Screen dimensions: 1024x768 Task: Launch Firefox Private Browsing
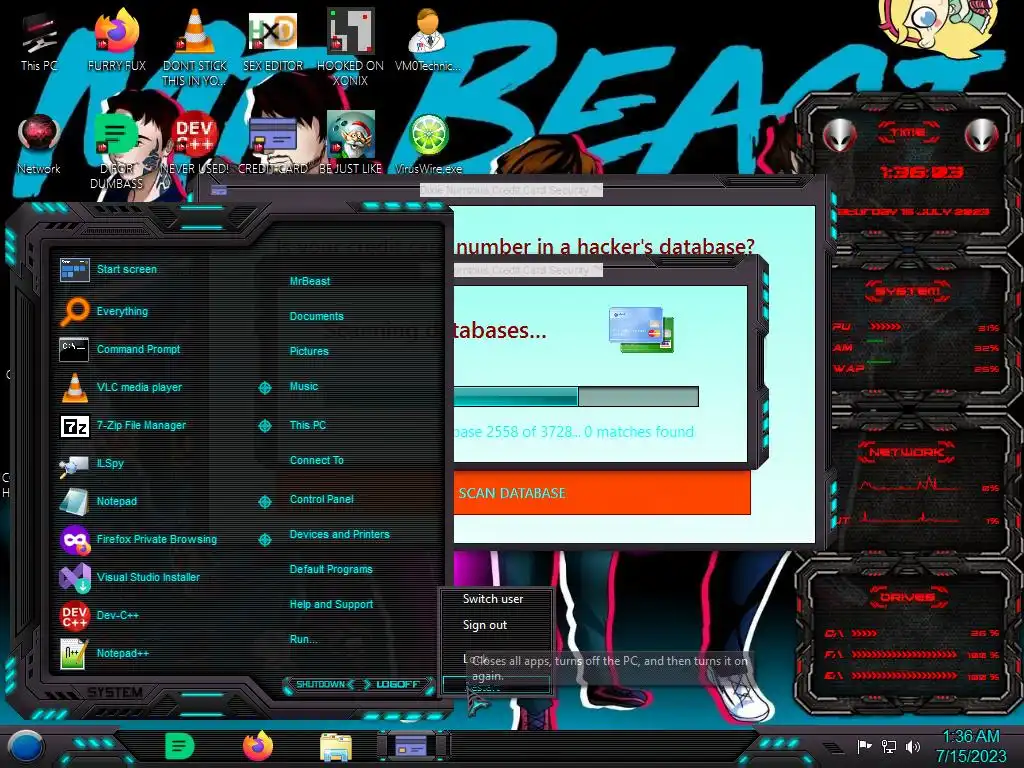[x=138, y=539]
